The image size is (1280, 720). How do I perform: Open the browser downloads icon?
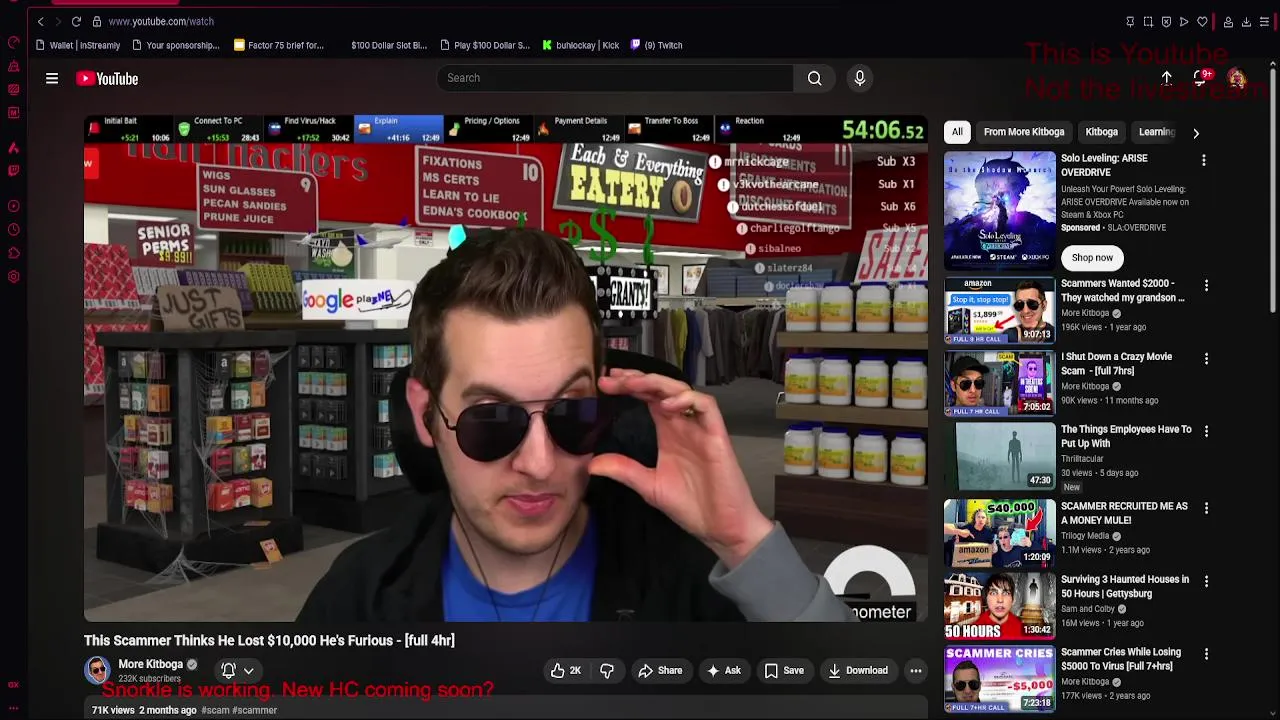click(1246, 21)
